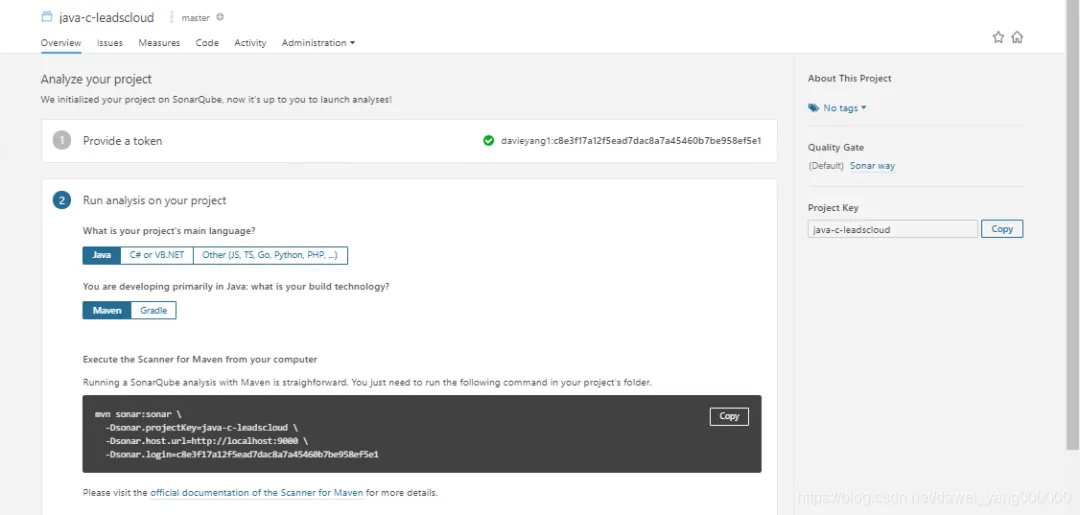The width and height of the screenshot is (1080, 515).
Task: Click the tag icon beside No tags
Action: pos(813,108)
